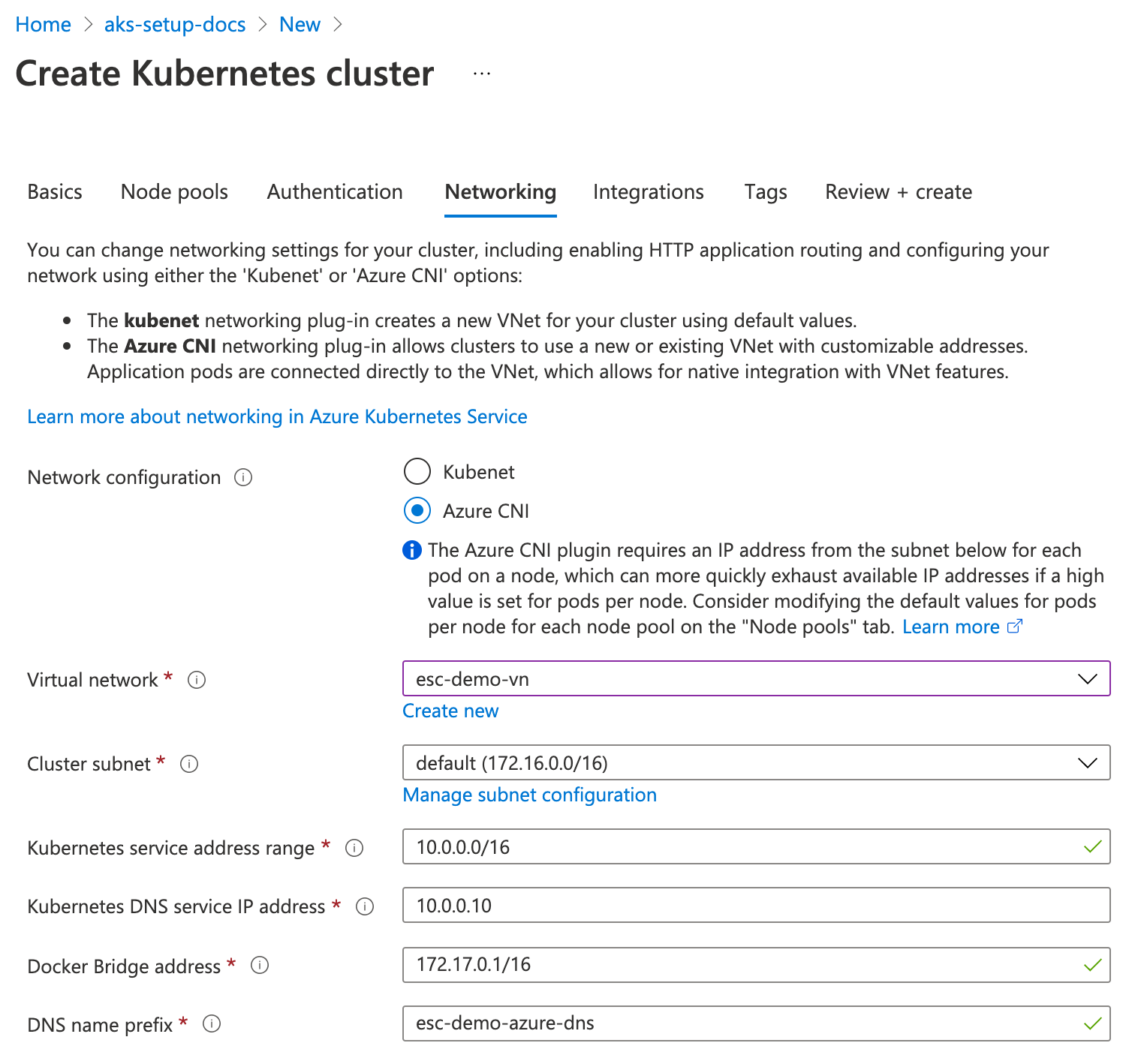Image resolution: width=1138 pixels, height=1064 pixels.
Task: Click info icon for Kubernetes DNS service IP
Action: [x=365, y=906]
